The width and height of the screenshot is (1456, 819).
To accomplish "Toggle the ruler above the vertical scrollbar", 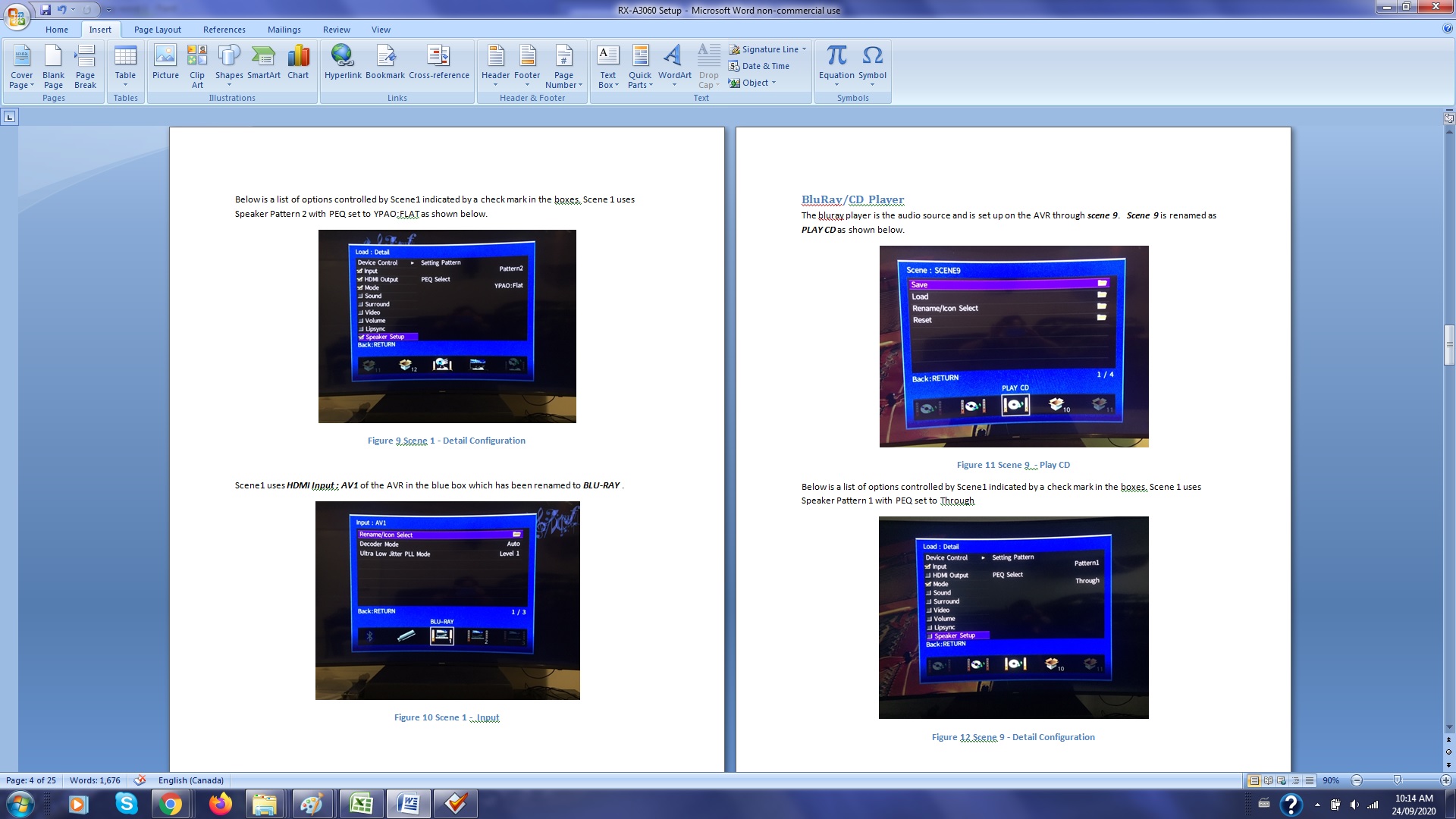I will 1449,118.
